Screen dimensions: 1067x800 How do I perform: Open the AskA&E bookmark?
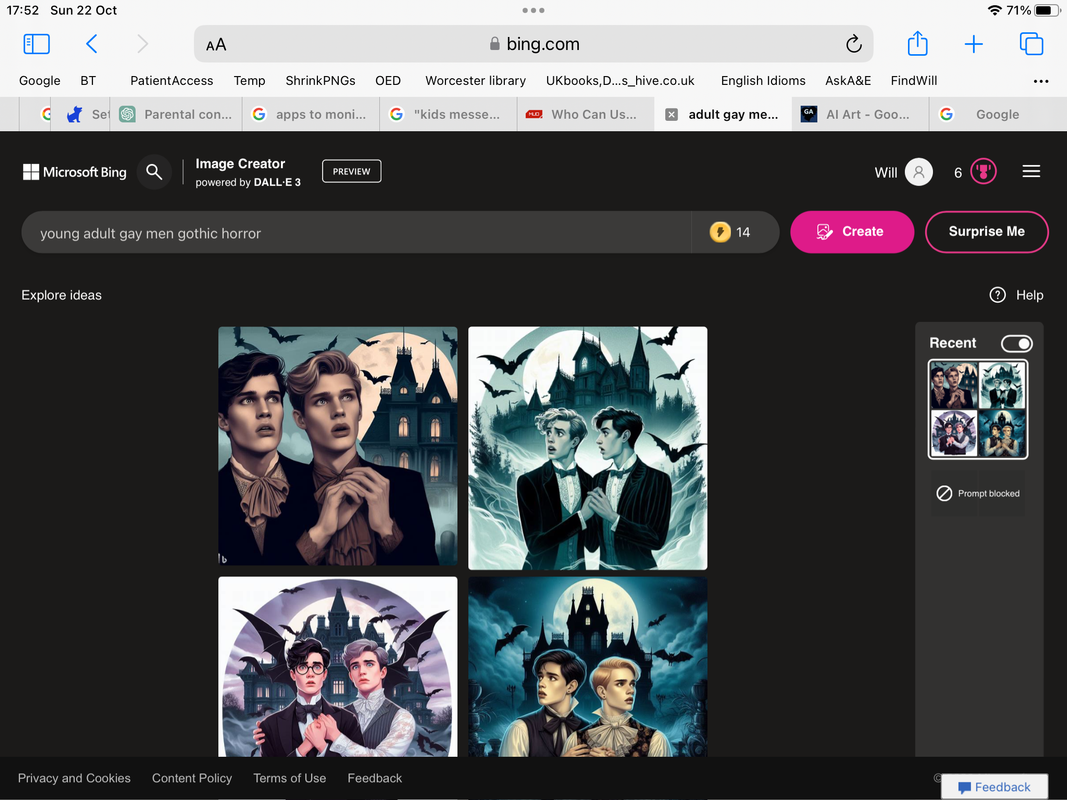[848, 80]
